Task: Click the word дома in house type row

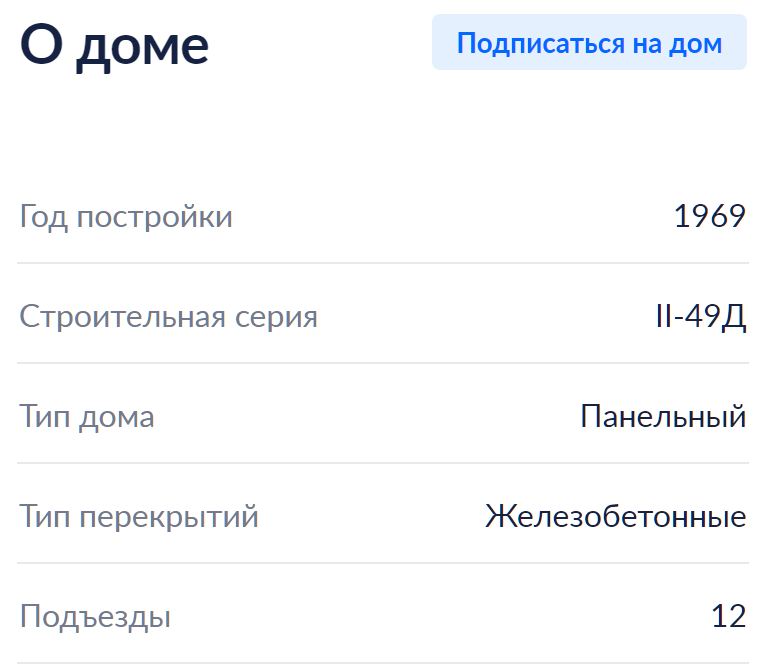Action: pos(117,419)
